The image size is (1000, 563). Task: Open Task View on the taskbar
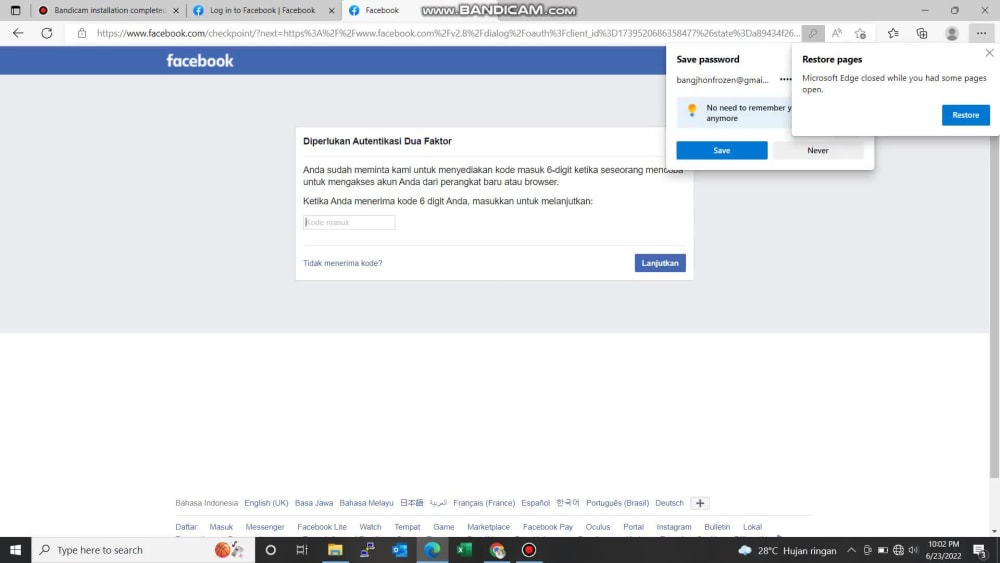(x=302, y=550)
